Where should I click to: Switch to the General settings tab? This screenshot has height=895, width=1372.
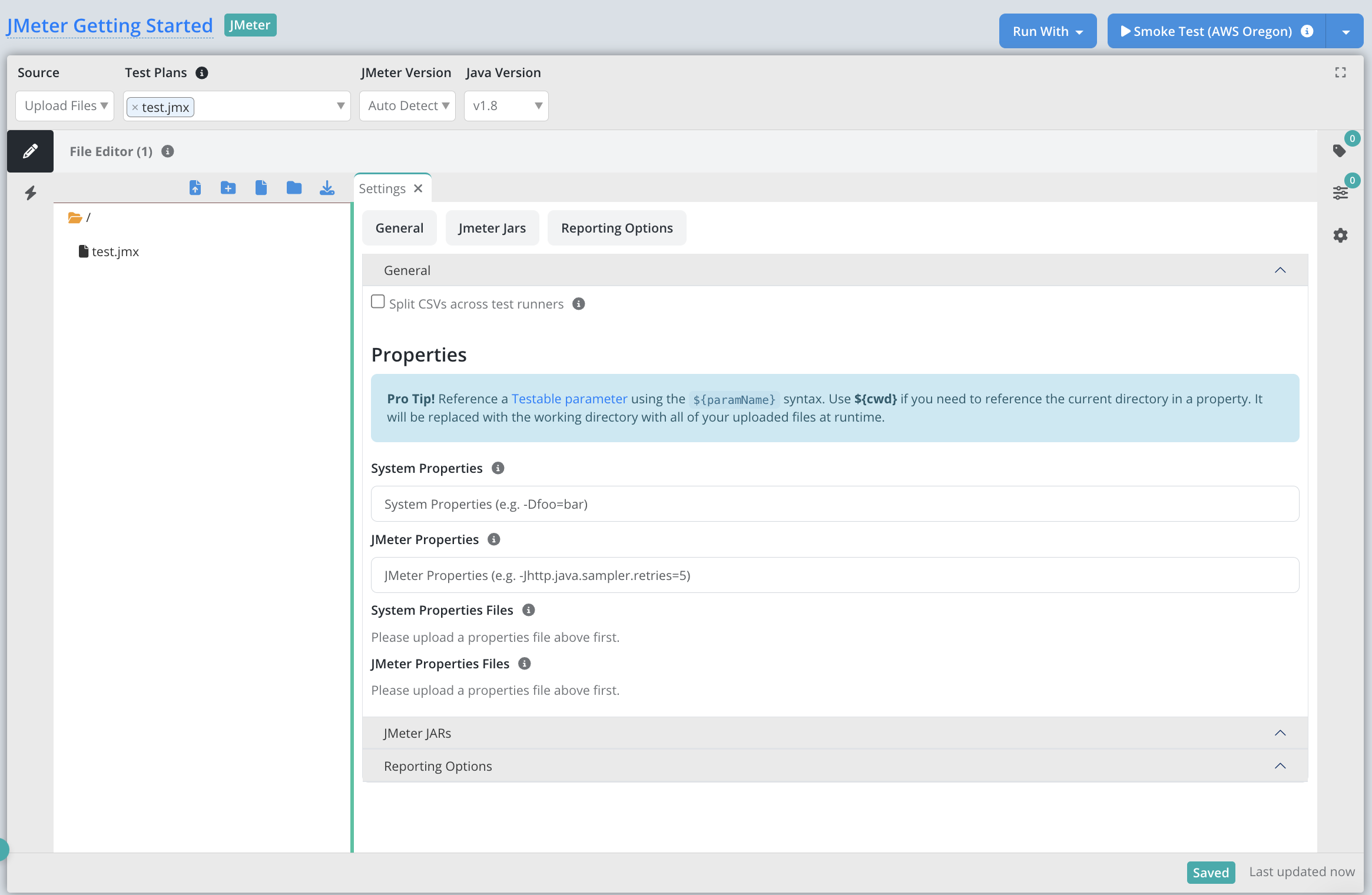[399, 228]
